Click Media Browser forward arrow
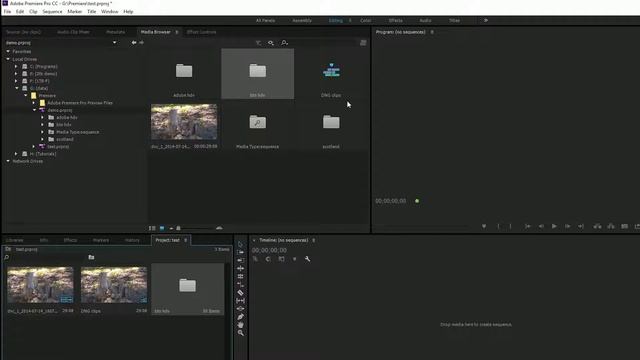Image resolution: width=640 pixels, height=360 pixels. (141, 42)
